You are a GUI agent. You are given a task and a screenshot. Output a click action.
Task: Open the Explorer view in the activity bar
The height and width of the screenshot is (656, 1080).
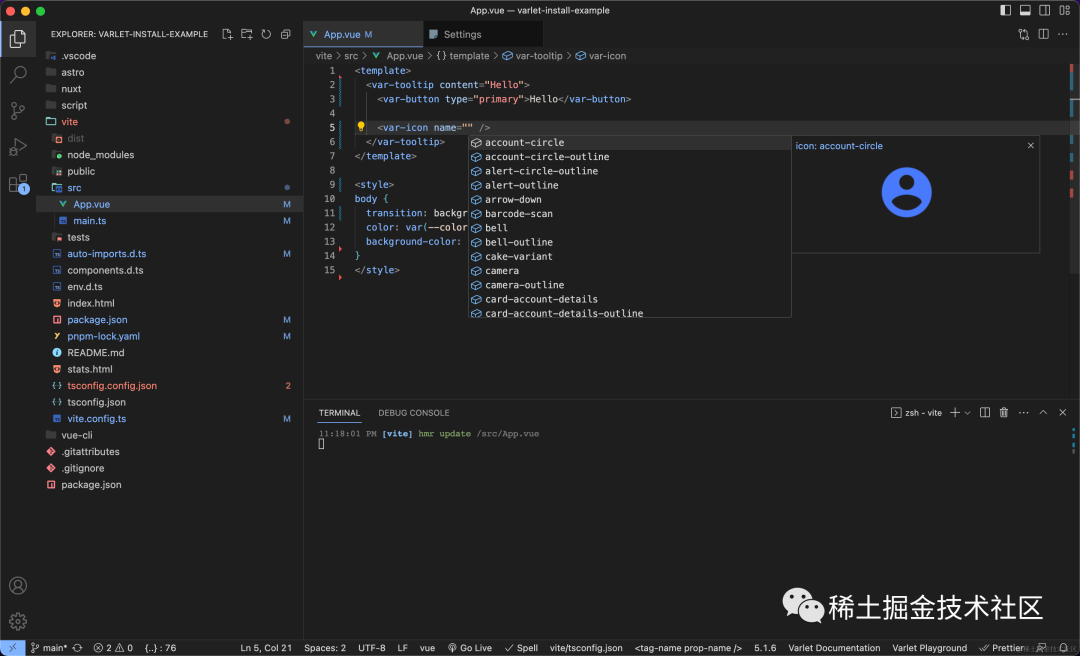18,39
